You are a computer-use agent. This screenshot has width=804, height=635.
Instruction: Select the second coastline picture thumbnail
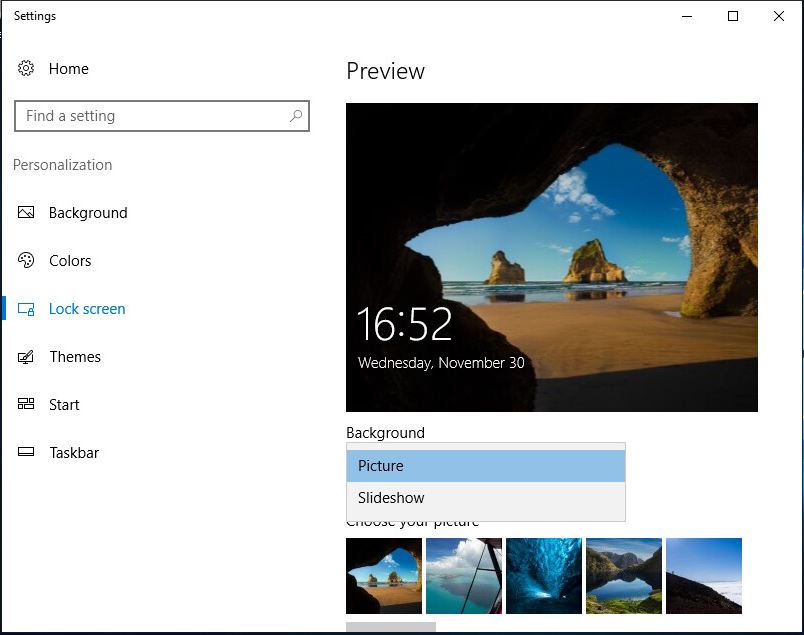pyautogui.click(x=463, y=576)
